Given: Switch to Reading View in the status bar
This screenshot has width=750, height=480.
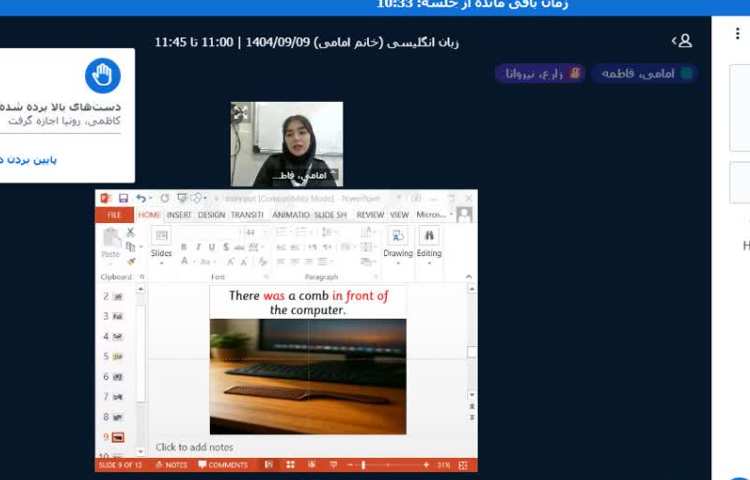Looking at the screenshot, I should (312, 465).
